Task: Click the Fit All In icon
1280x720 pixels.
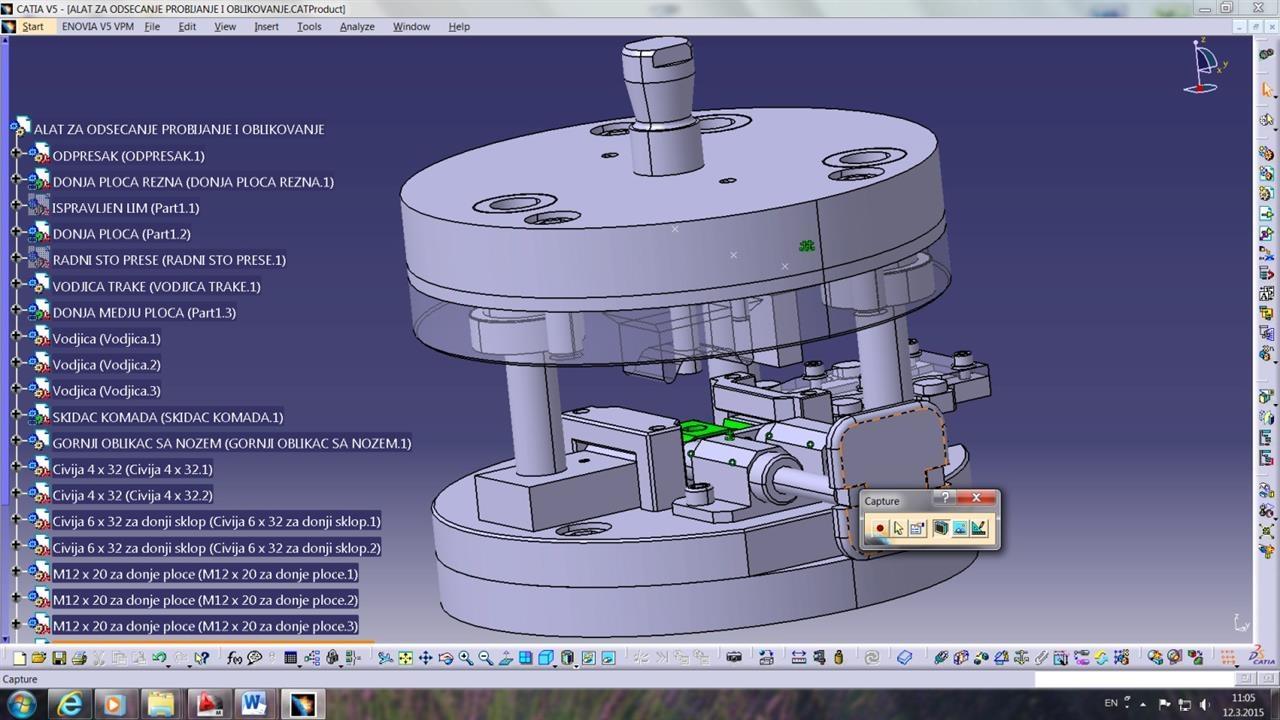Action: [405, 658]
